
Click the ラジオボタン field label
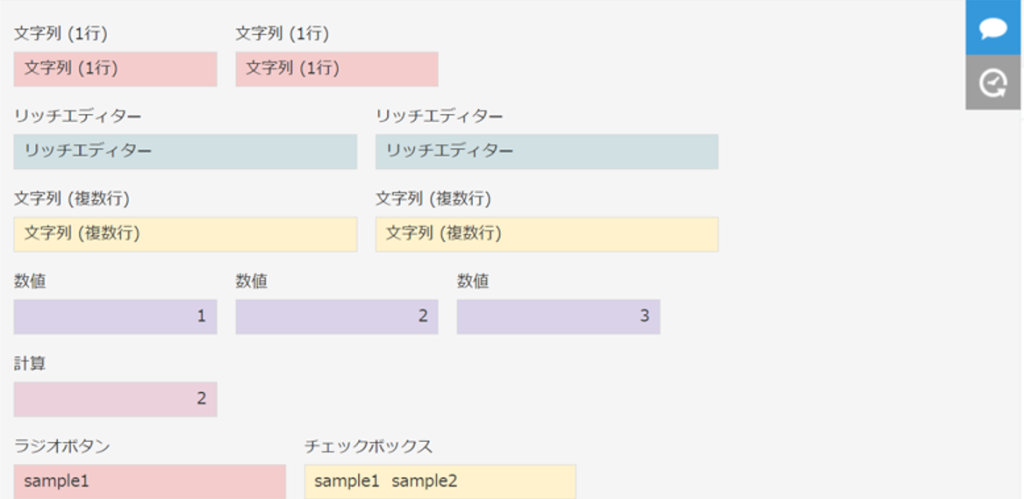coord(61,447)
